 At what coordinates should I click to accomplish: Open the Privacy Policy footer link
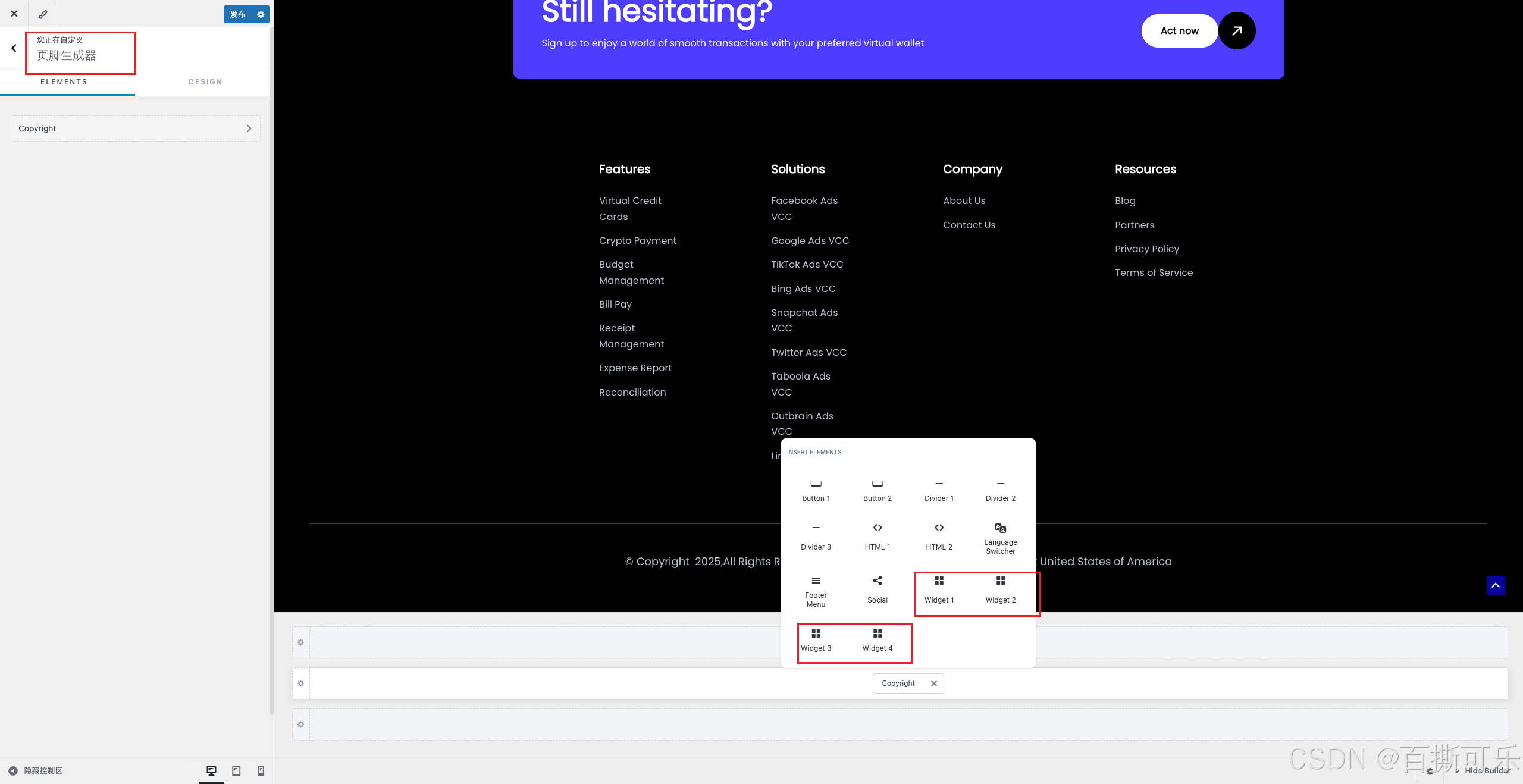(x=1146, y=249)
